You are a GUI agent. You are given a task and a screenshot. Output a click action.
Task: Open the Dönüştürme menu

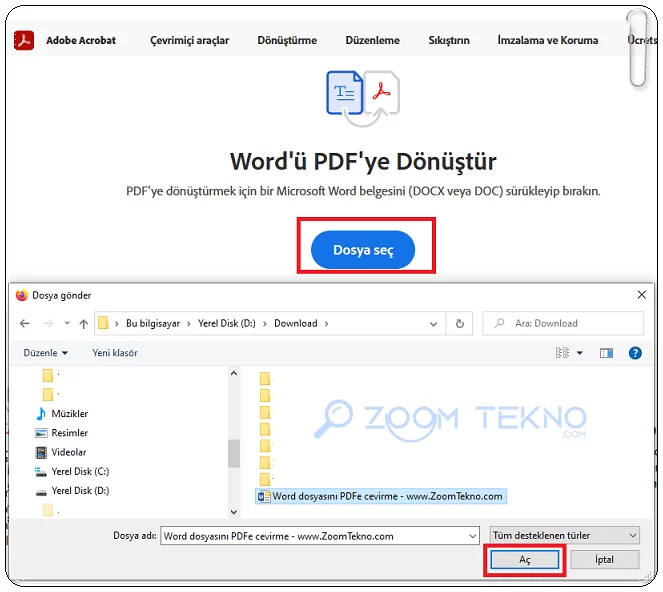[287, 40]
